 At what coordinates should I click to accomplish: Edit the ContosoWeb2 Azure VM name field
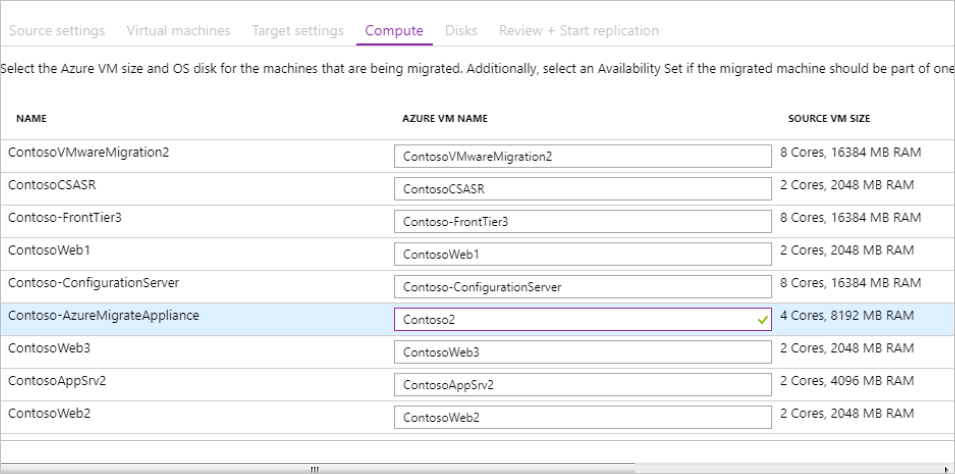582,418
